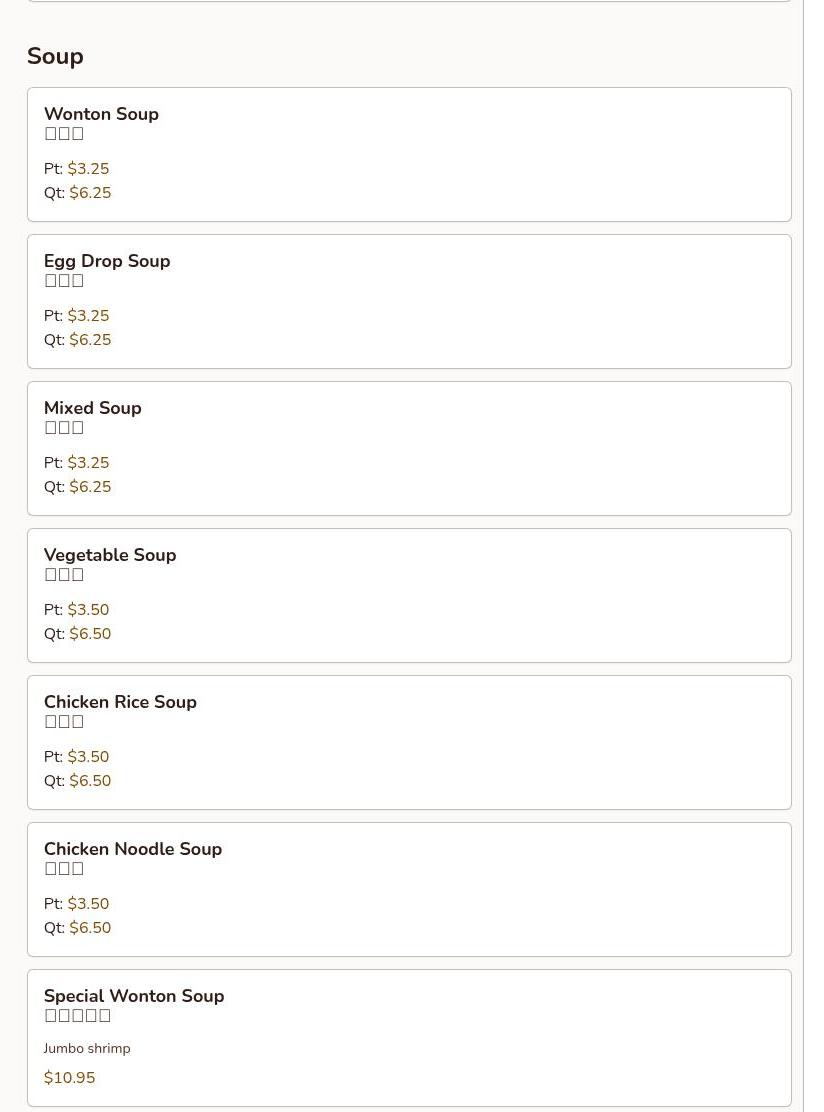Click the Soup section heading
Image resolution: width=824 pixels, height=1112 pixels.
click(x=55, y=56)
